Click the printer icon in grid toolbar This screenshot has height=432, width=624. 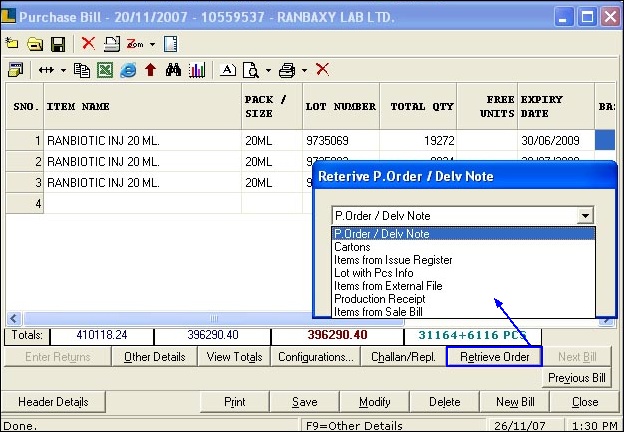pos(287,71)
